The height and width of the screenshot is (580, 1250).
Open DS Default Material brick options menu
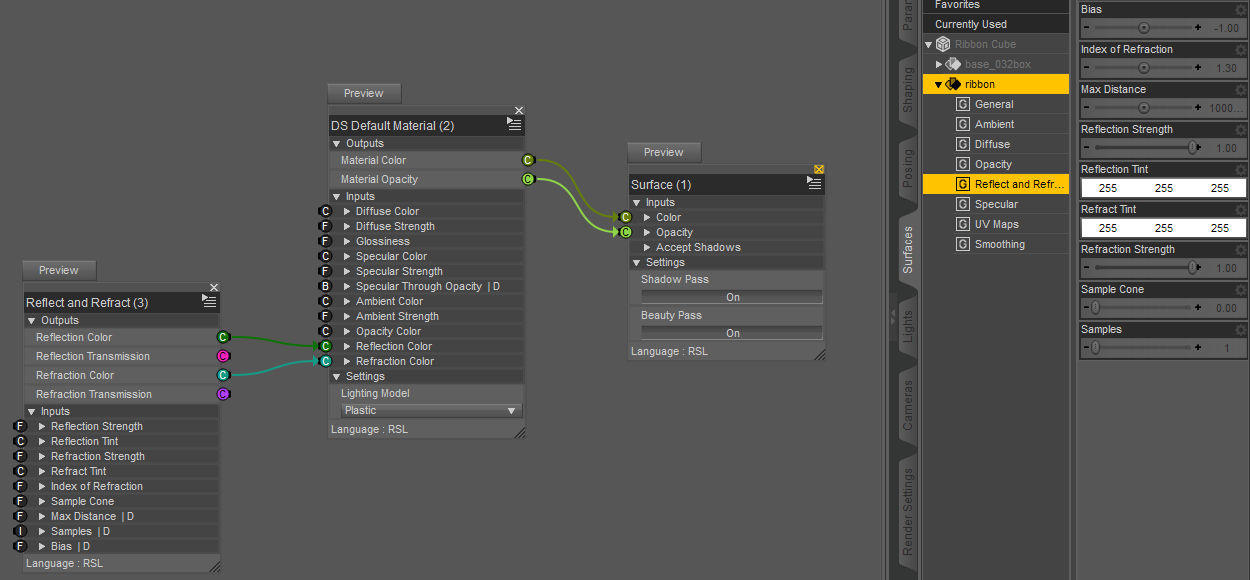(x=514, y=124)
